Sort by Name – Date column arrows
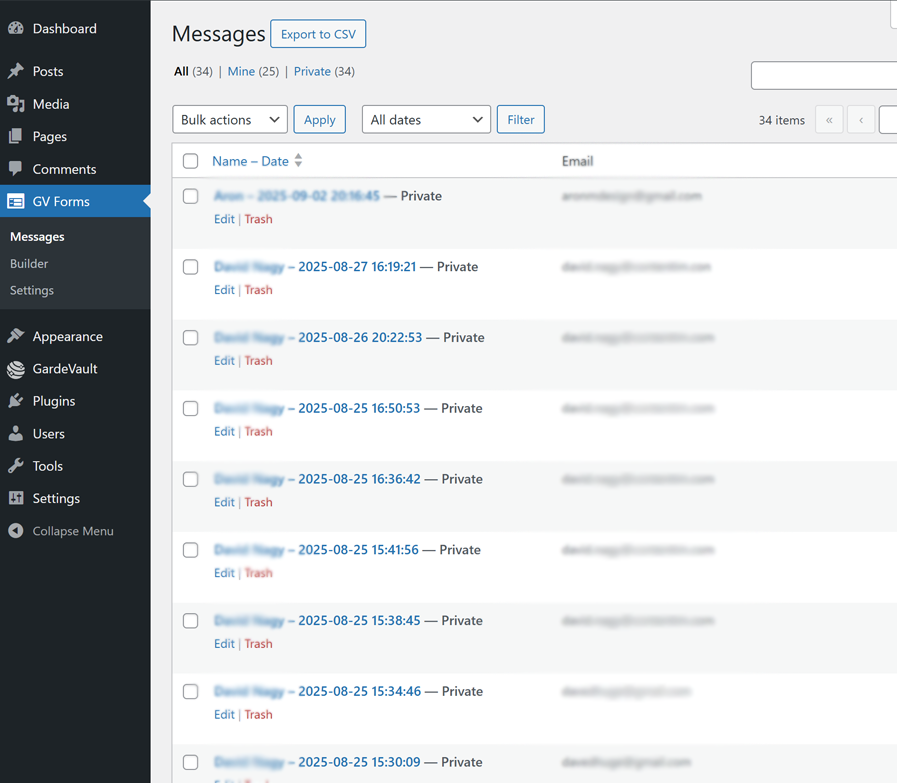The image size is (897, 783). [x=298, y=161]
